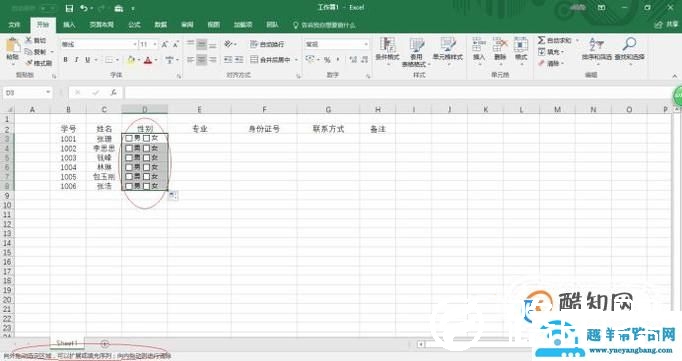This screenshot has height=361, width=682.
Task: Select the Sheet1 worksheet tab
Action: coord(67,343)
